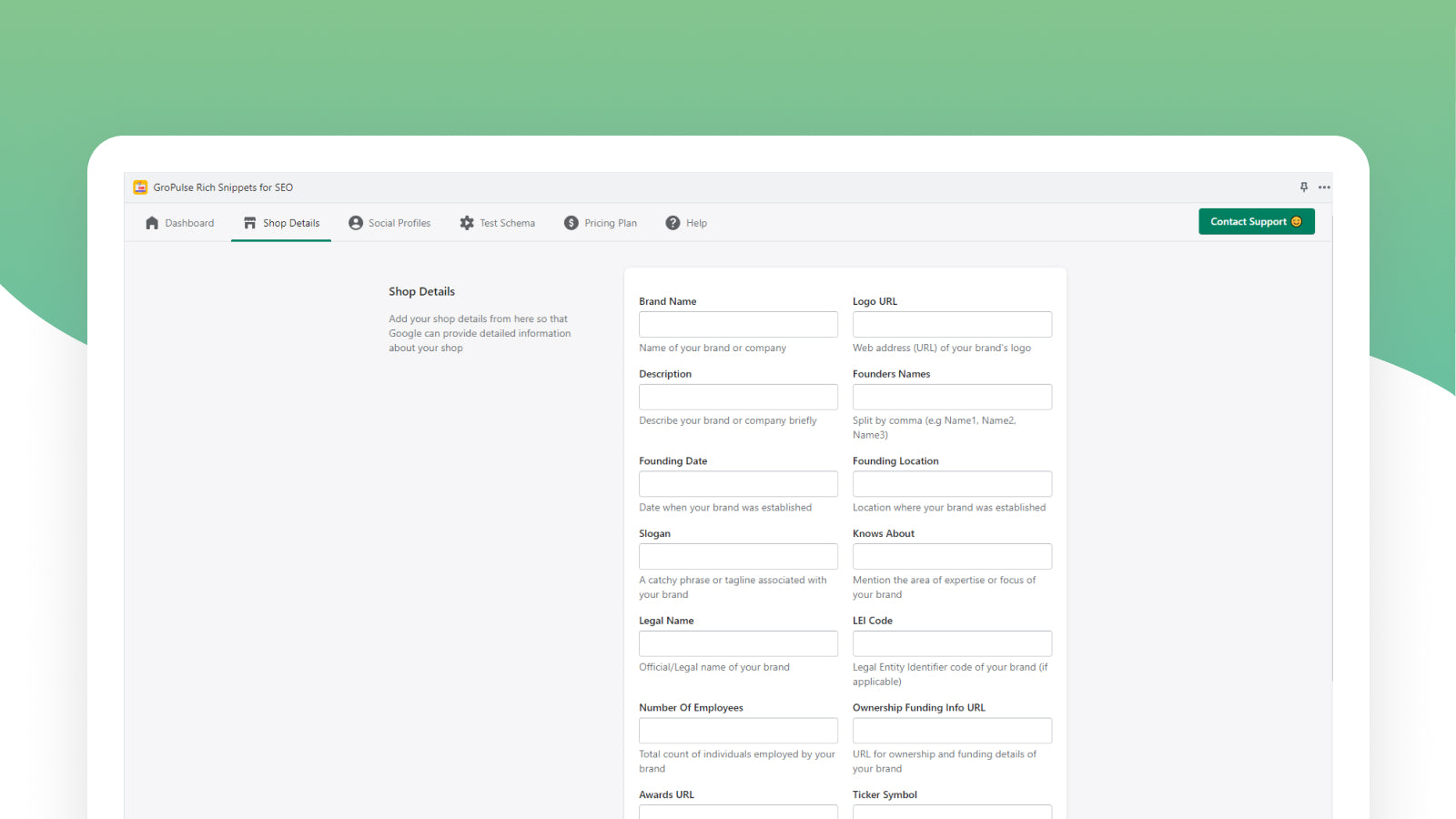Open the three-dot more options menu
The height and width of the screenshot is (819, 1456).
1324,187
